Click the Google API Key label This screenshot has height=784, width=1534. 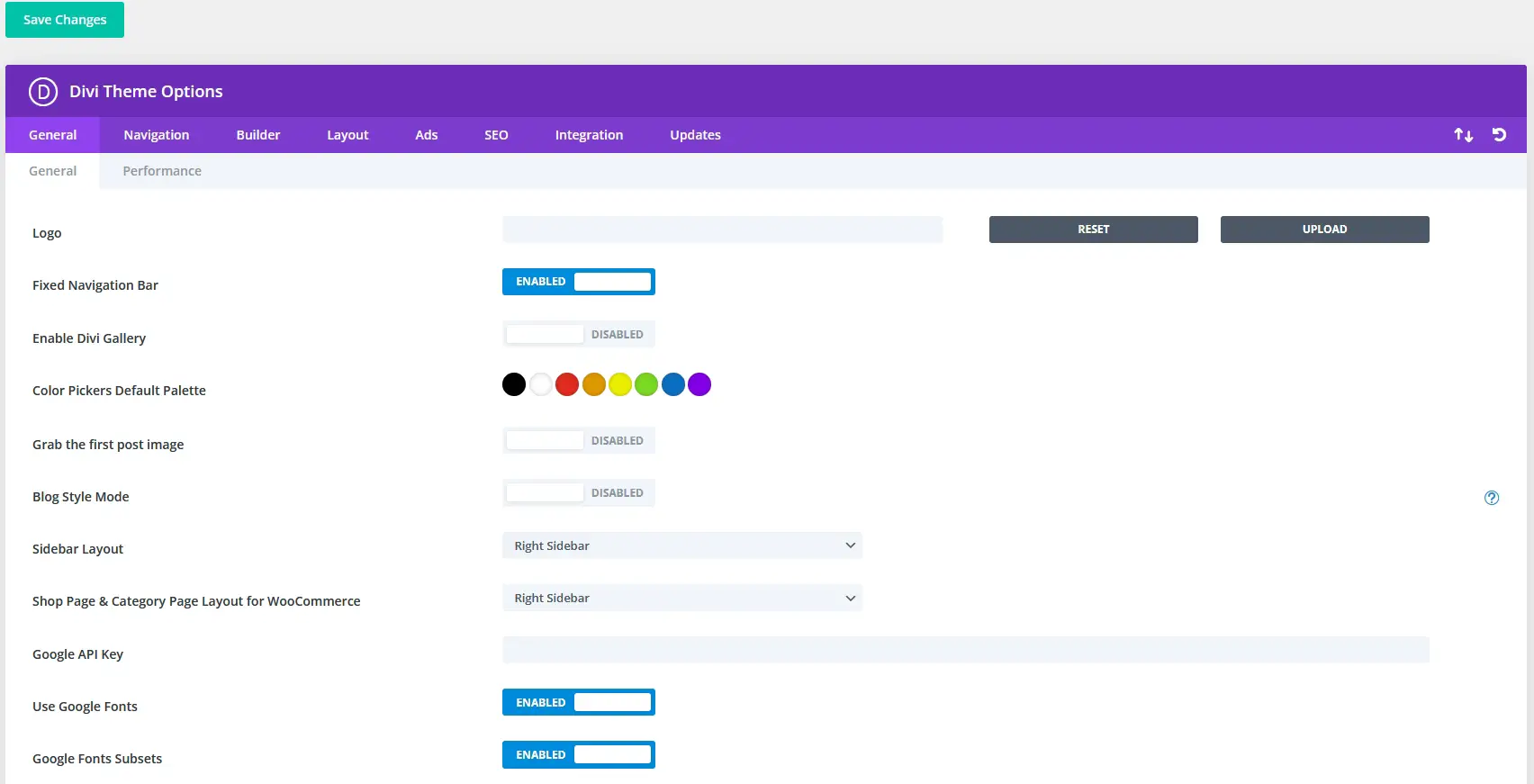point(77,654)
